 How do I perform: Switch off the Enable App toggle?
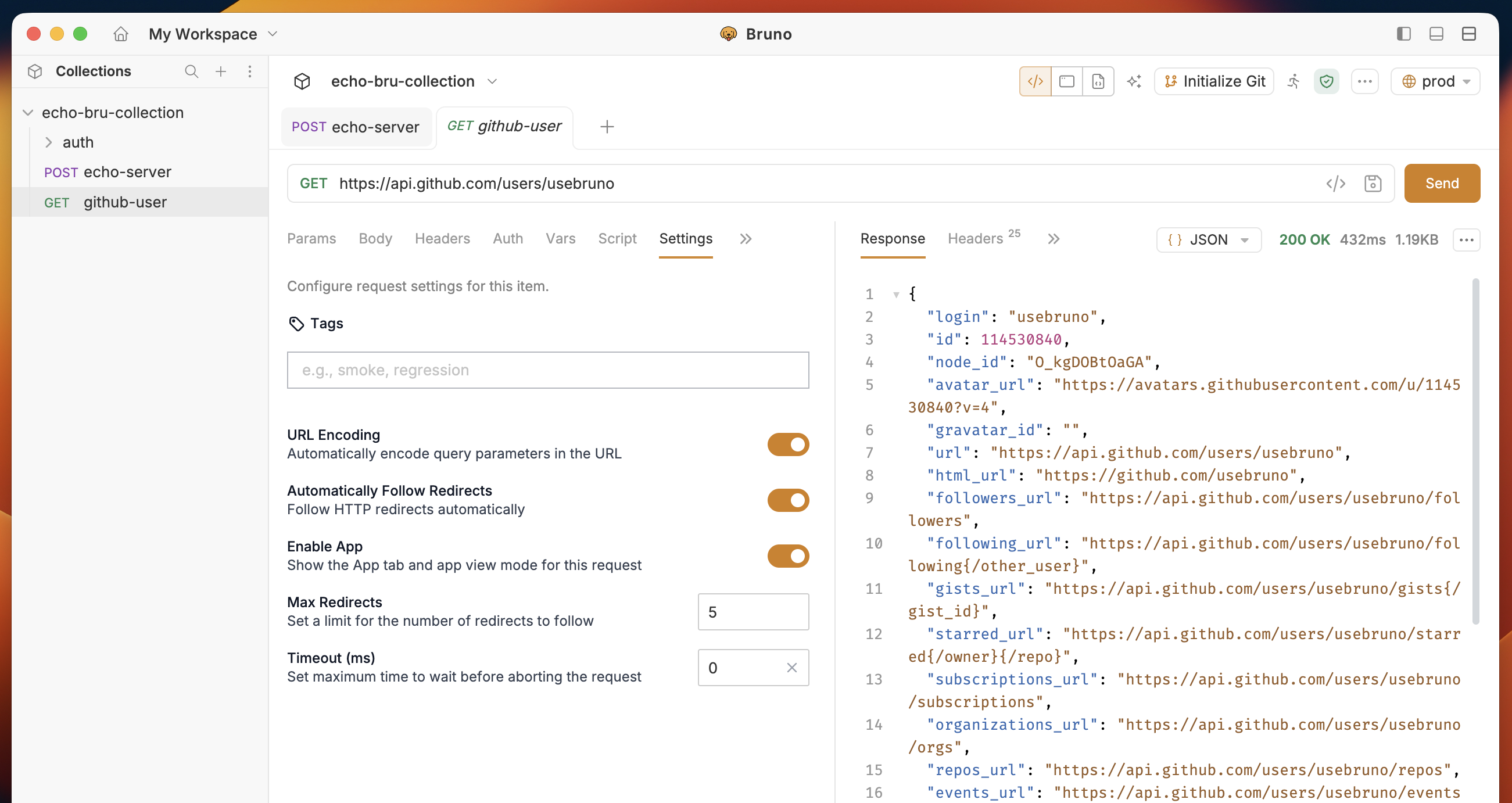[x=788, y=556]
